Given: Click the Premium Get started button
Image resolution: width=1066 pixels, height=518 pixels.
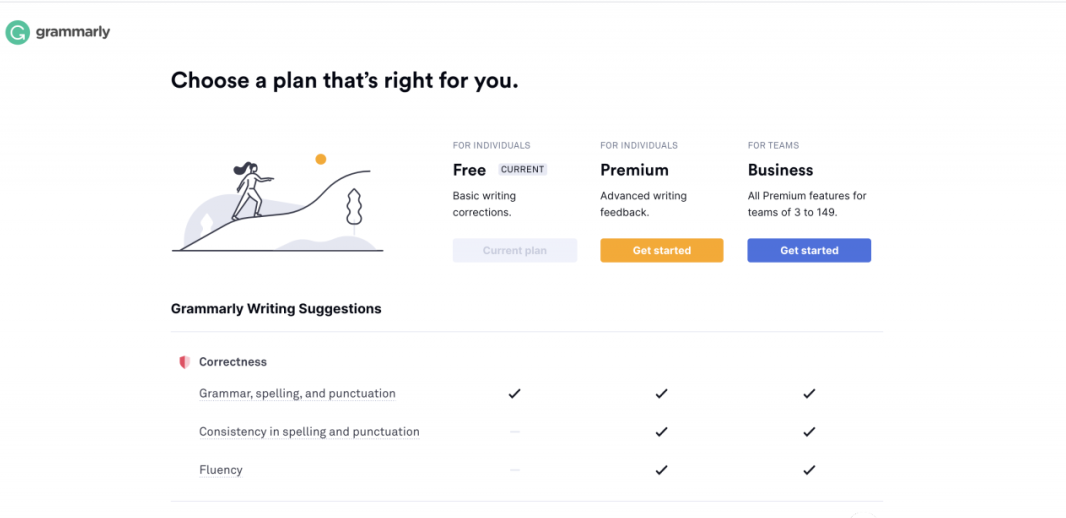Looking at the screenshot, I should (x=661, y=250).
